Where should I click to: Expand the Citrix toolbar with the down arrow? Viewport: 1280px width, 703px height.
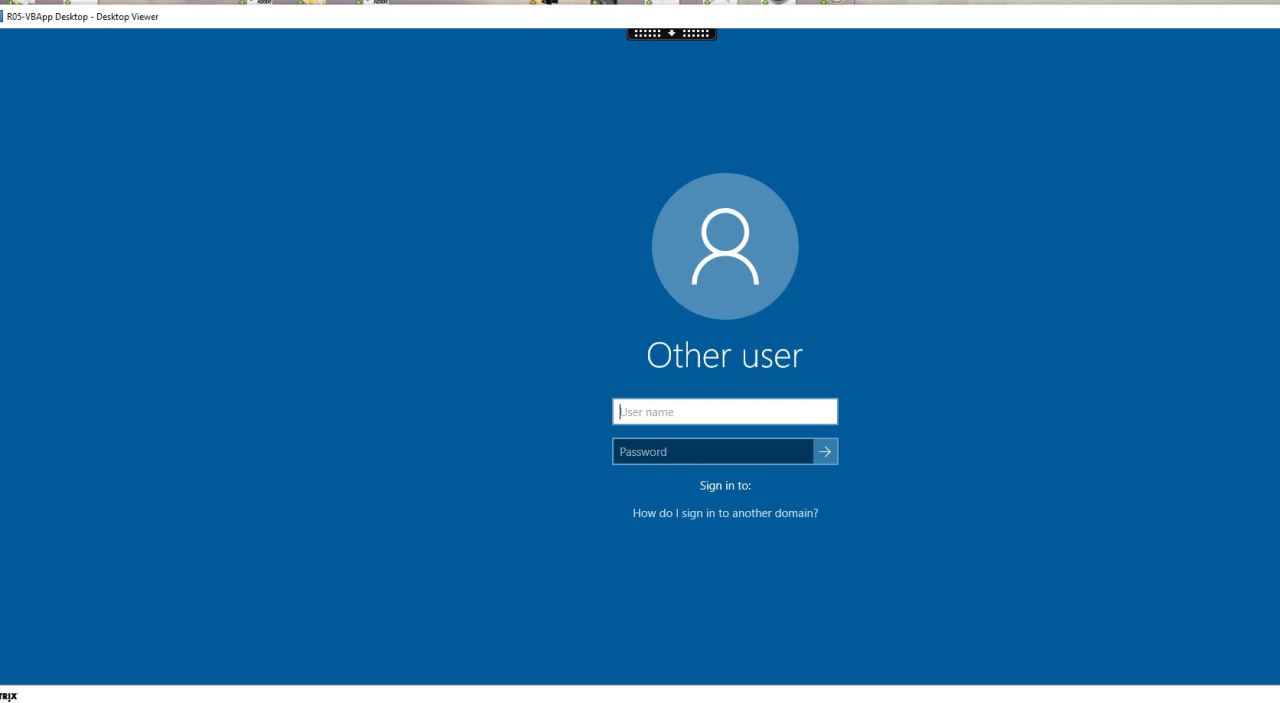671,32
